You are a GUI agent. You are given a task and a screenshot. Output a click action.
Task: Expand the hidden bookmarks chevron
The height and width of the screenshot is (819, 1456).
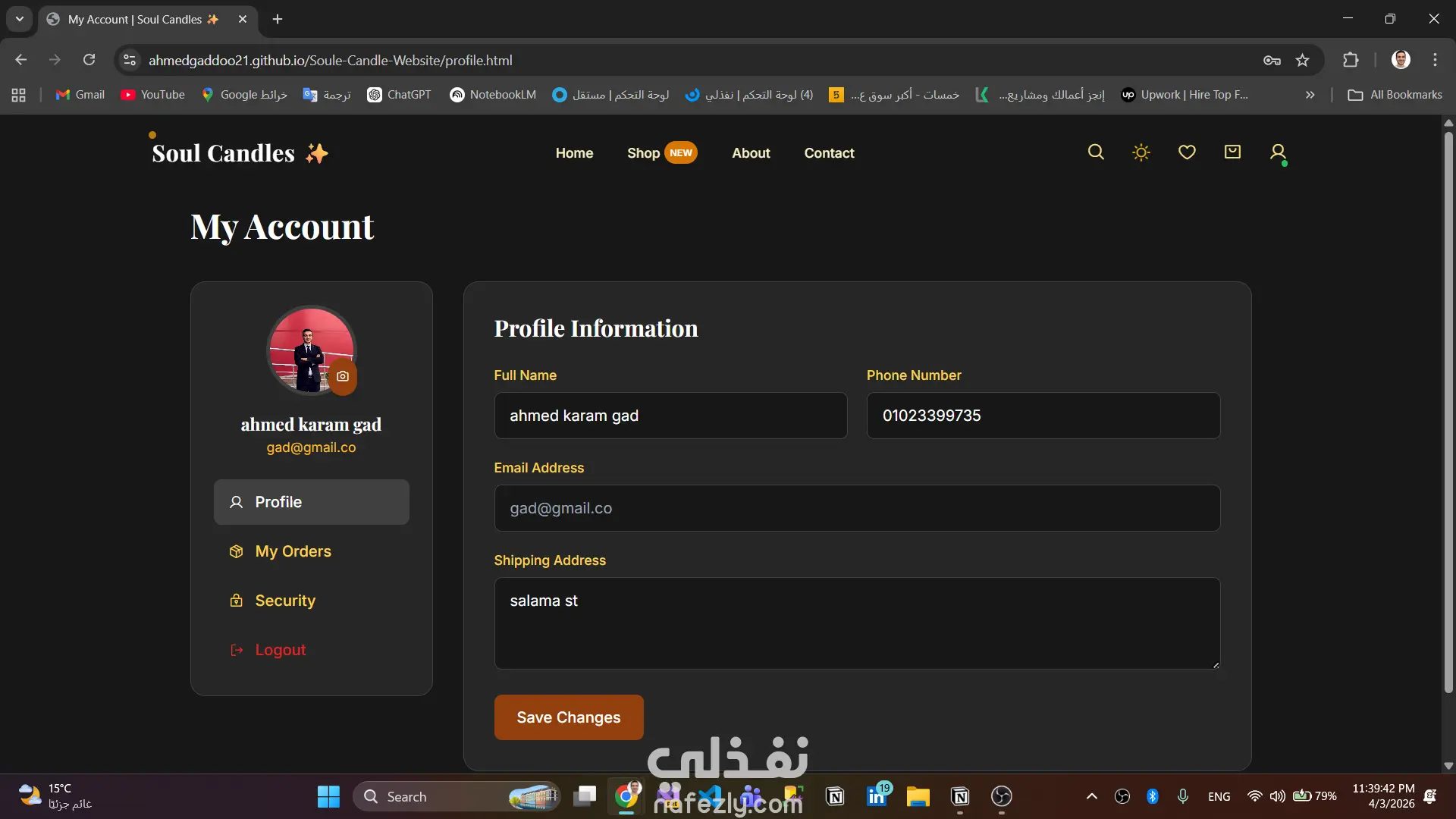point(1310,95)
